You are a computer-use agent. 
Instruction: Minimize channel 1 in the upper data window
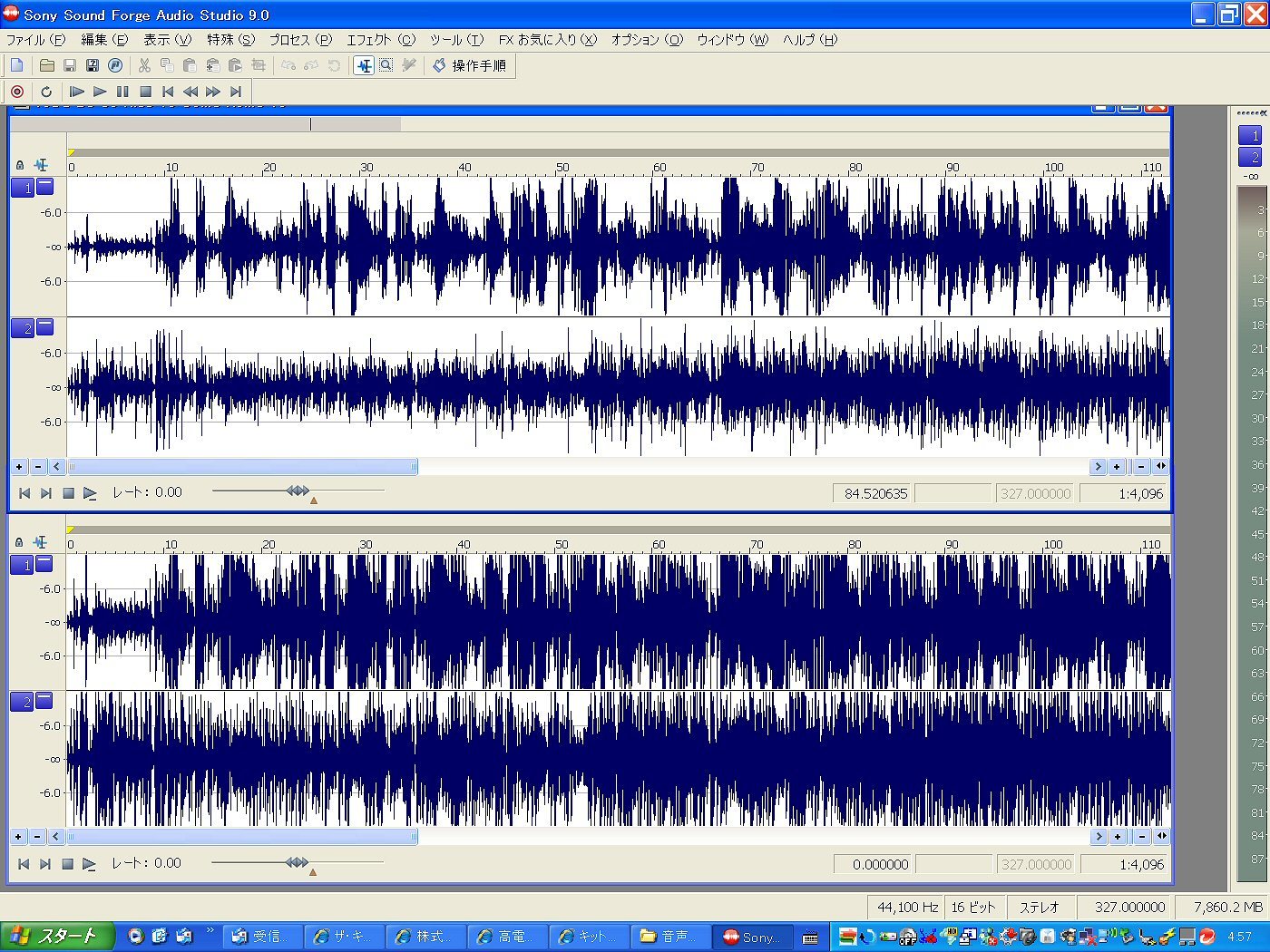pyautogui.click(x=45, y=186)
